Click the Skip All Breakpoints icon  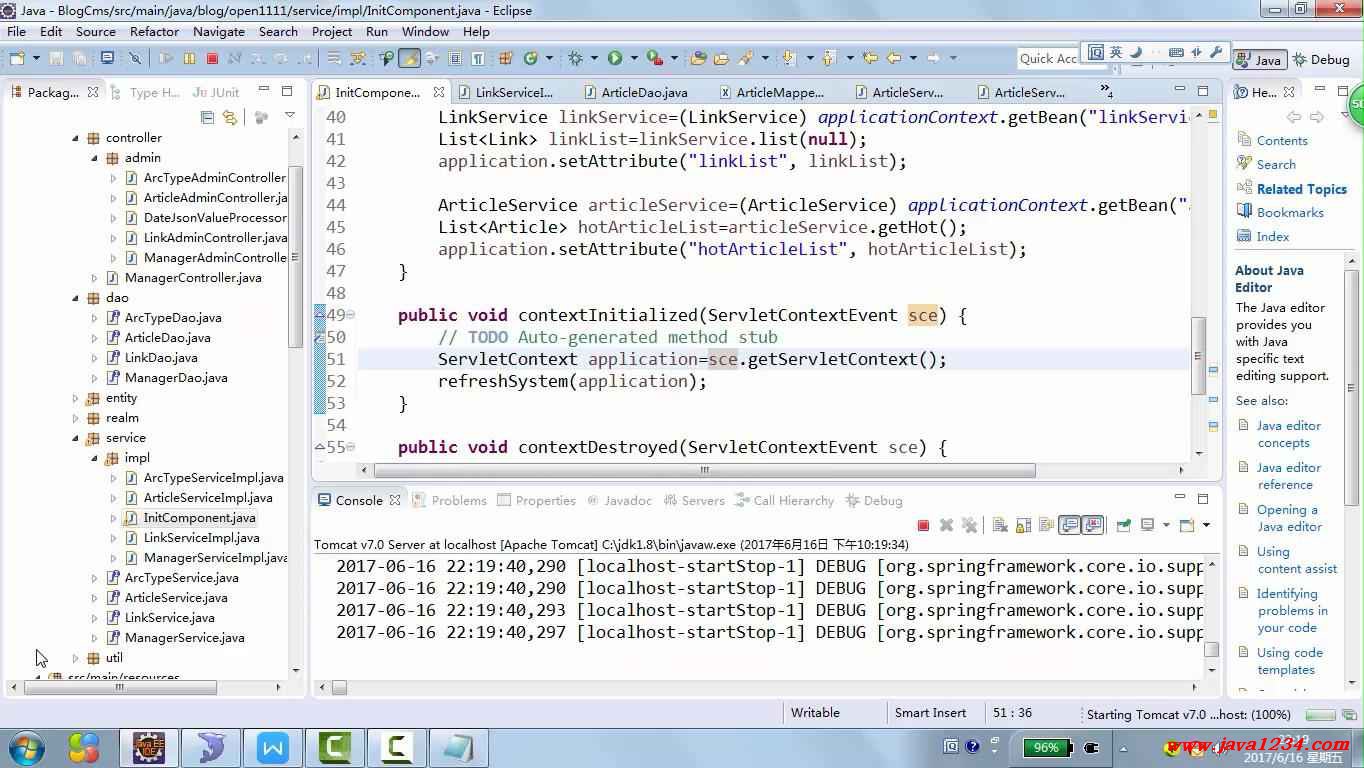(135, 58)
